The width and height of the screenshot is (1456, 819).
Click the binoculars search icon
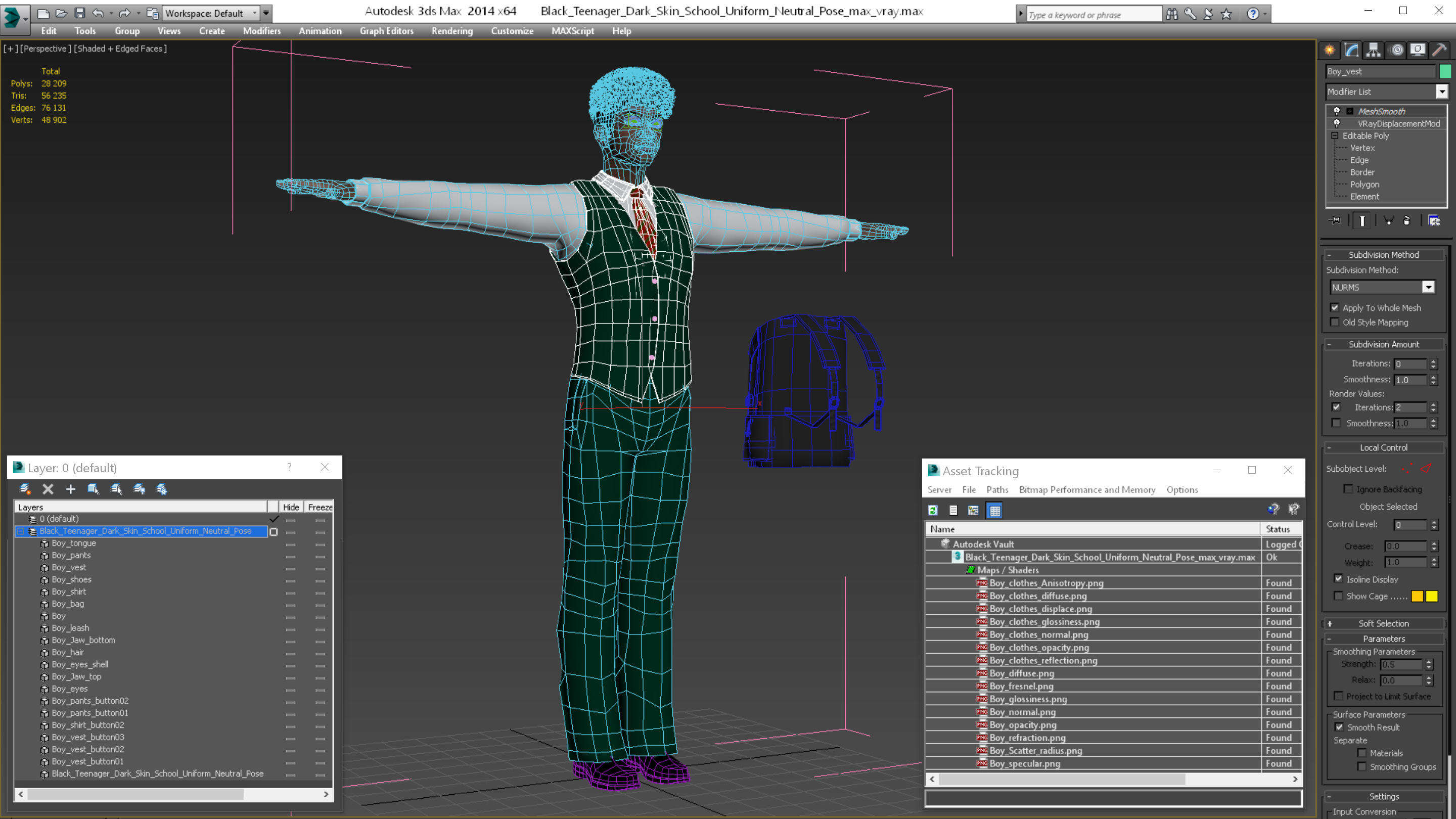[x=1172, y=14]
